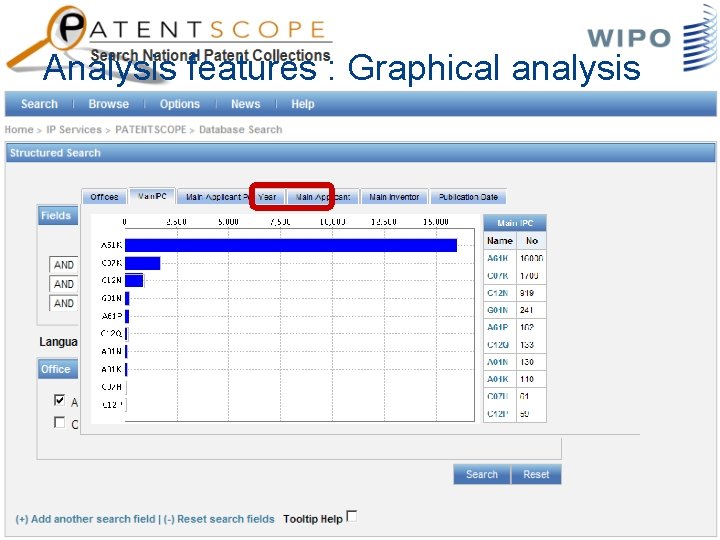Screen dimensions: 720x540
Task: Click the Name column header
Action: (500, 241)
